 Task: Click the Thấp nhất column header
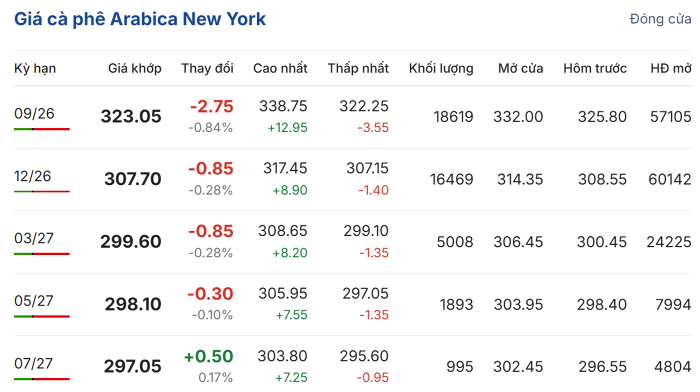[358, 68]
